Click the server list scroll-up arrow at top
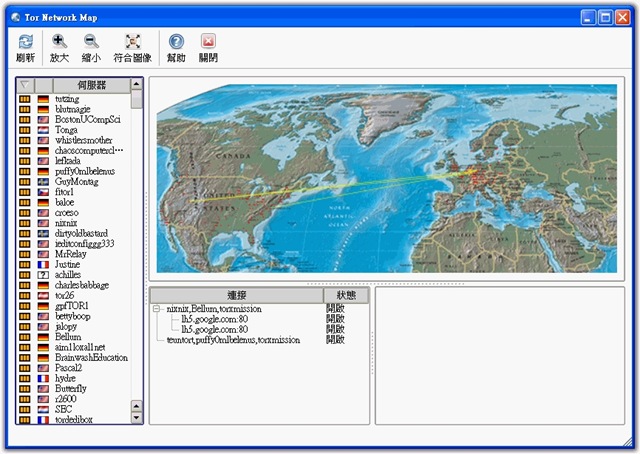Image resolution: width=640 pixels, height=454 pixels. point(137,84)
